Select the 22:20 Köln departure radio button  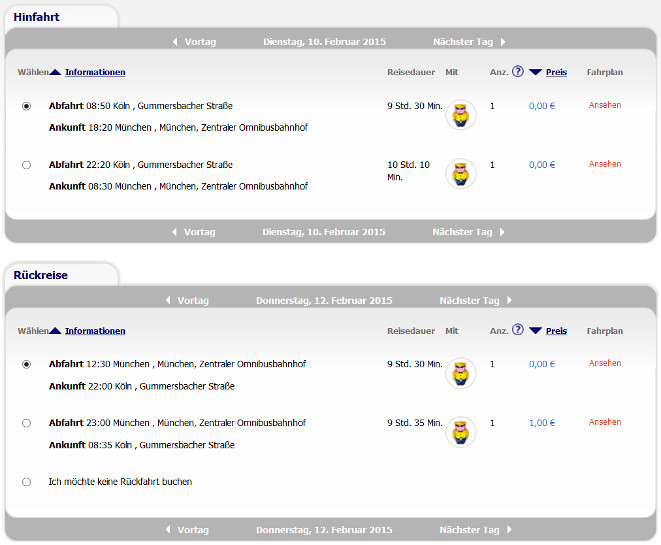point(26,165)
